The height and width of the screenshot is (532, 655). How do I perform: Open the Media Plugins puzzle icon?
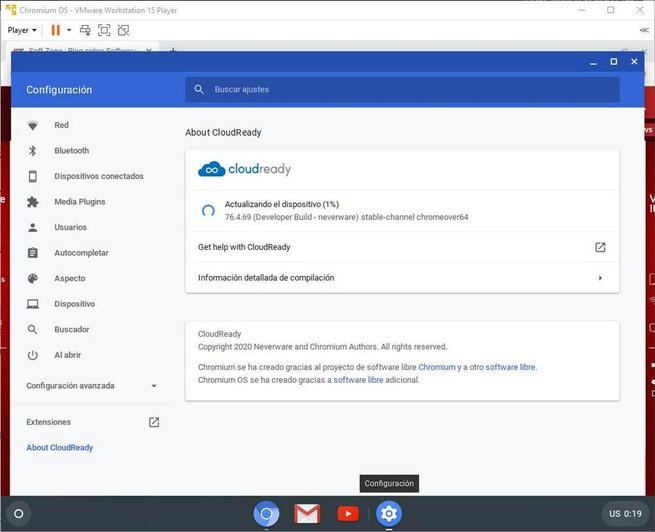[33, 202]
